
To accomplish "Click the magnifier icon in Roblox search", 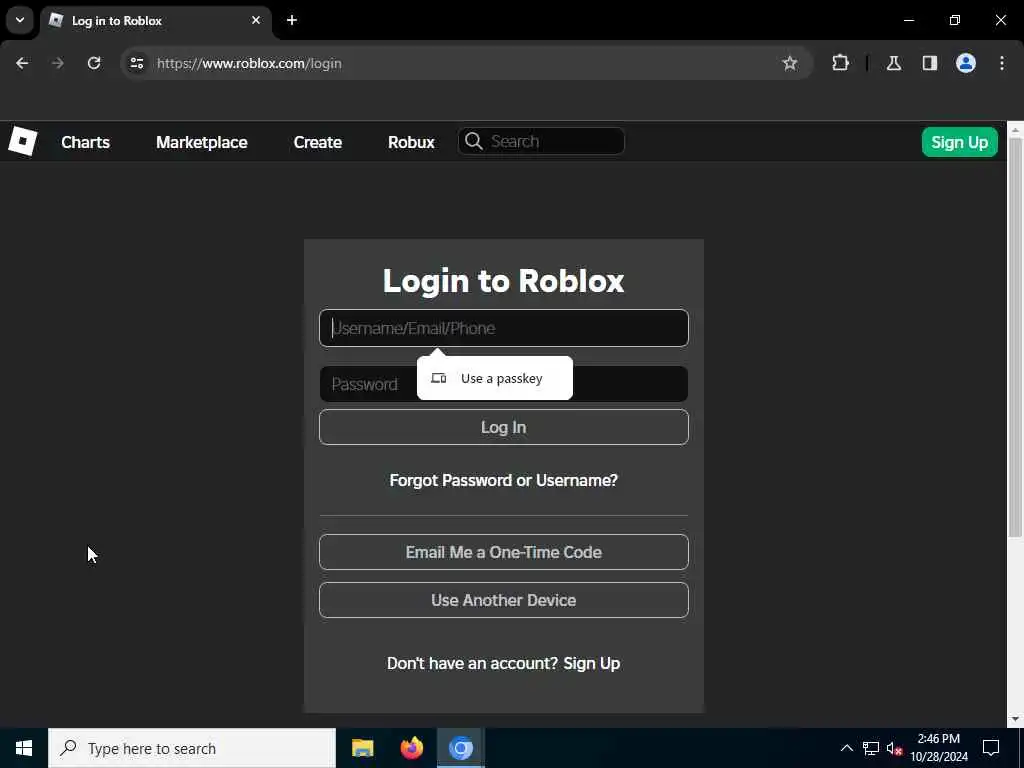I will click(473, 141).
